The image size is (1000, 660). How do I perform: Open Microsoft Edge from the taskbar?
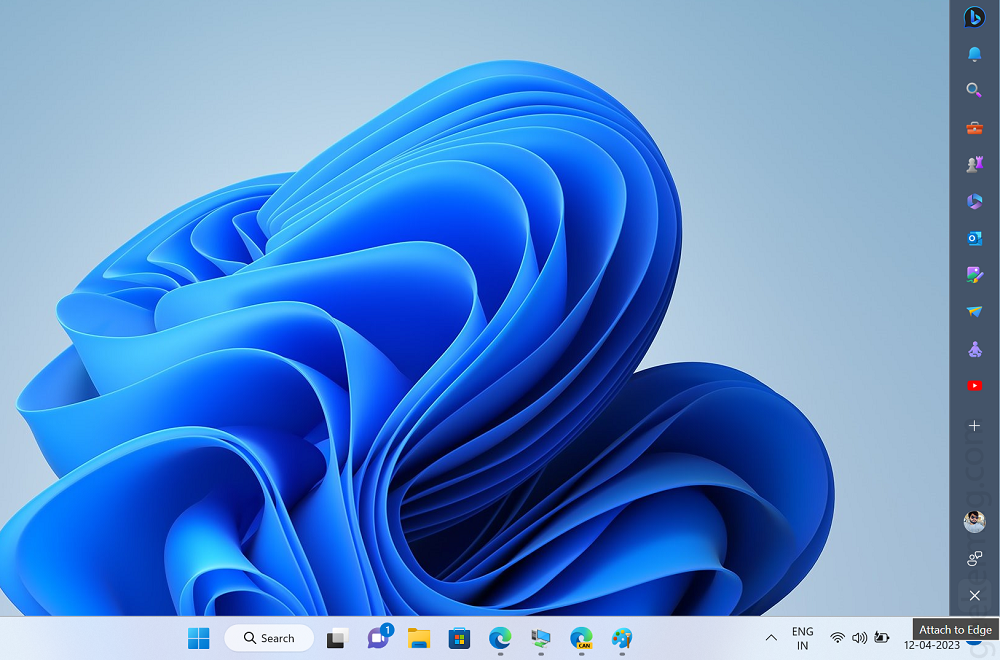(x=500, y=638)
